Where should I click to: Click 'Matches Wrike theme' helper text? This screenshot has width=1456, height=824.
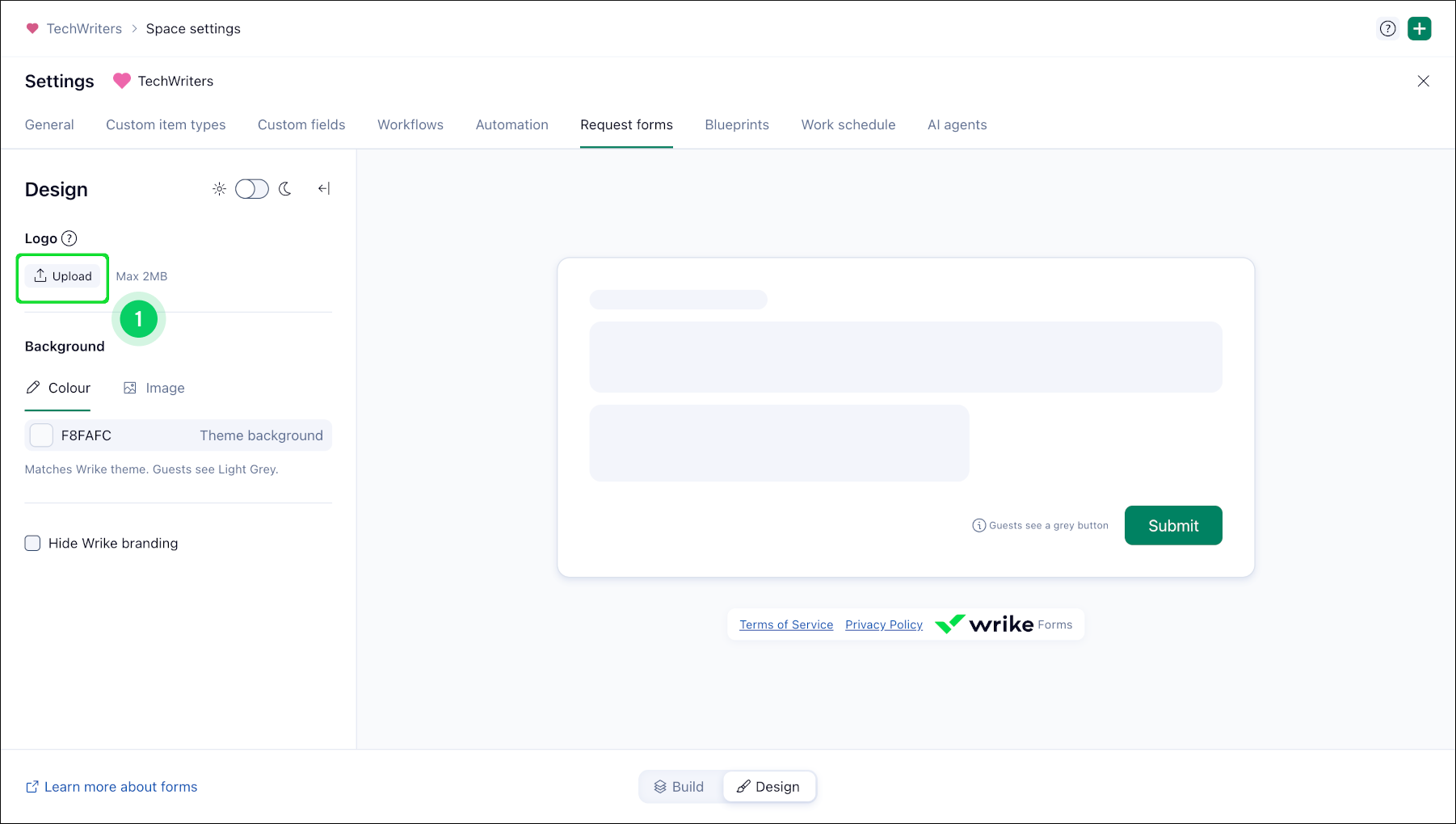(x=151, y=469)
